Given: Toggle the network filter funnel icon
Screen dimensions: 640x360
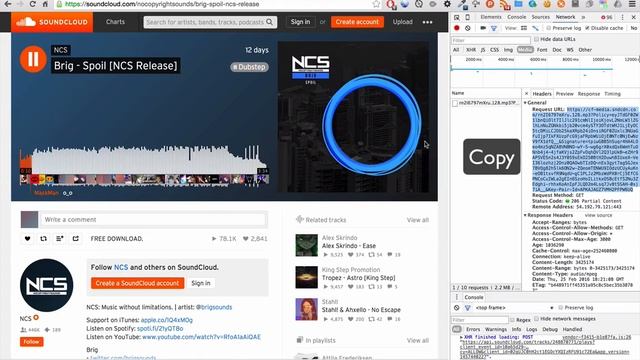Looking at the screenshot, I should (x=494, y=28).
